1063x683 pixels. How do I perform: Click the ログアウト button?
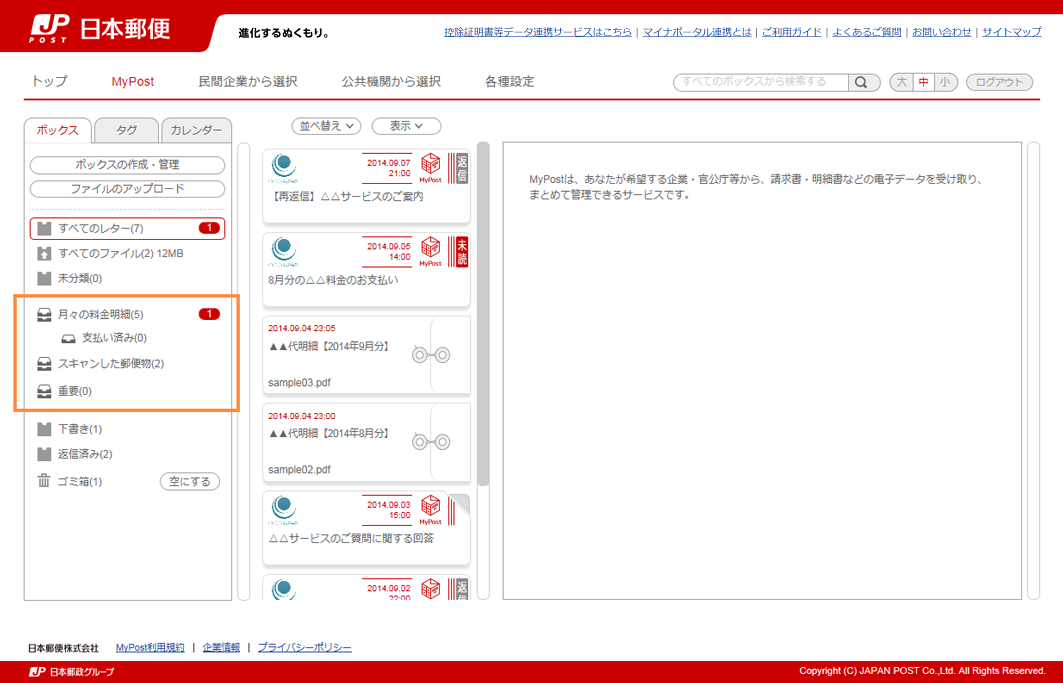[x=999, y=82]
